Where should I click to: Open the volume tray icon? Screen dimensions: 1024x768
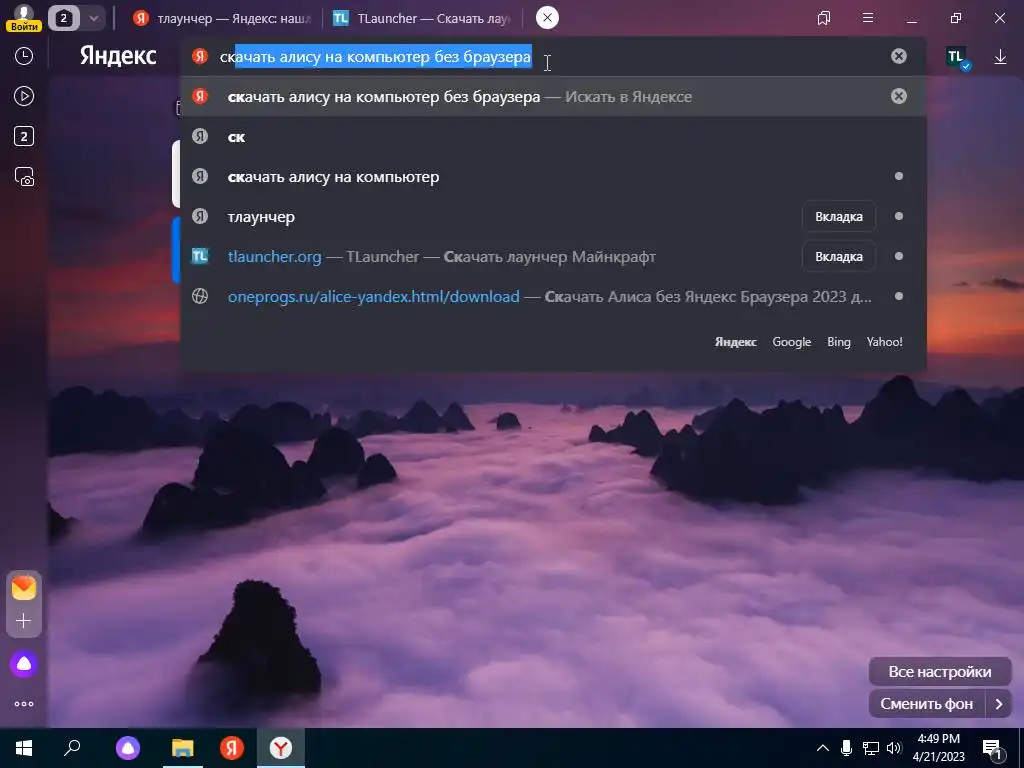coord(894,748)
